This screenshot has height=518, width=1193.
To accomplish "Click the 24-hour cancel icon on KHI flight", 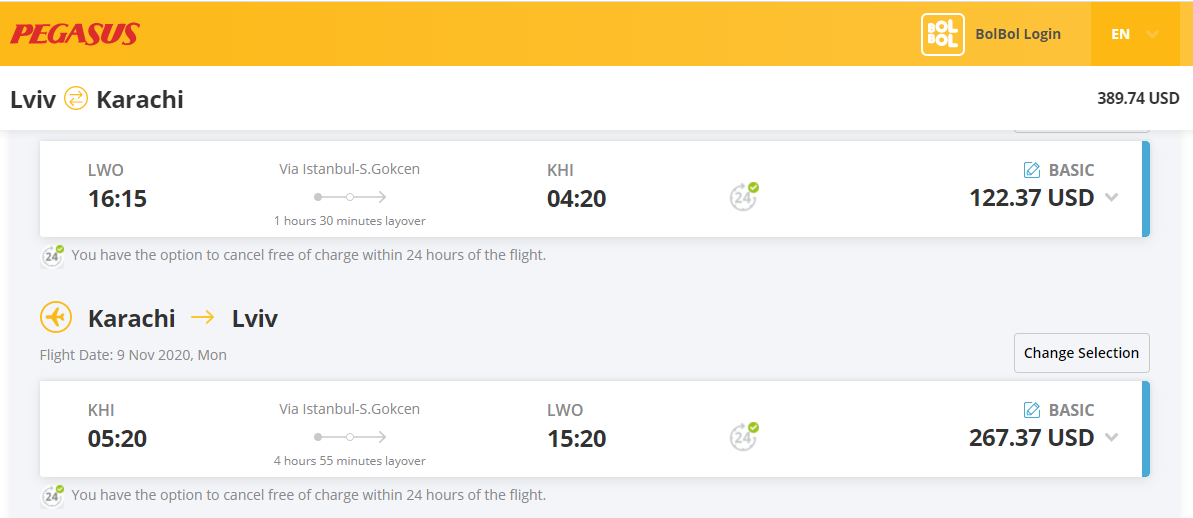I will click(x=743, y=436).
